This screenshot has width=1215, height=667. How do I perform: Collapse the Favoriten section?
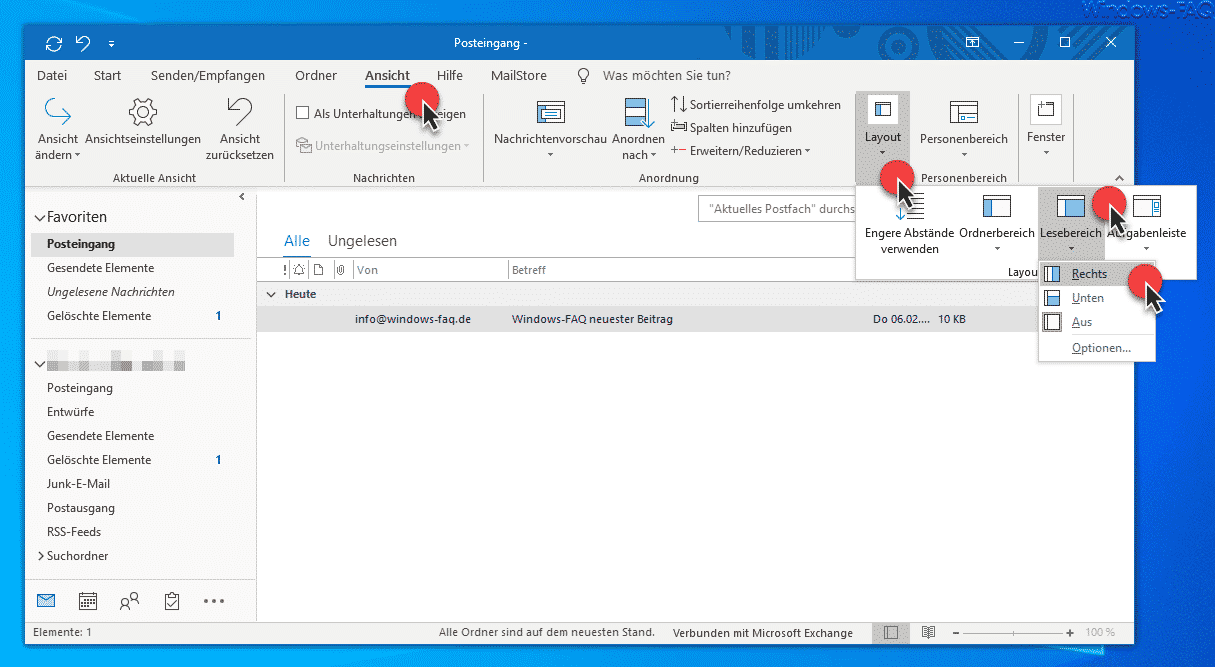pyautogui.click(x=40, y=217)
